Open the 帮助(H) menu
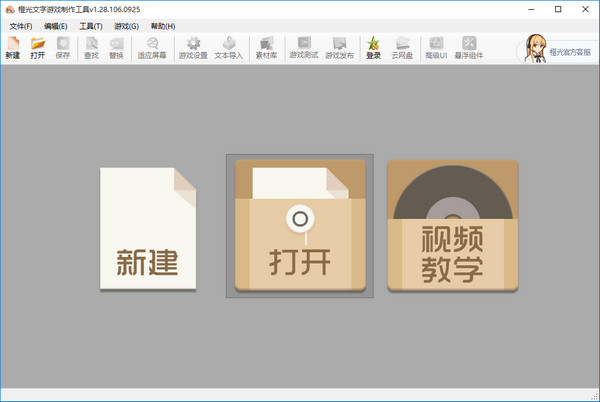The width and height of the screenshot is (600, 402). coord(163,26)
